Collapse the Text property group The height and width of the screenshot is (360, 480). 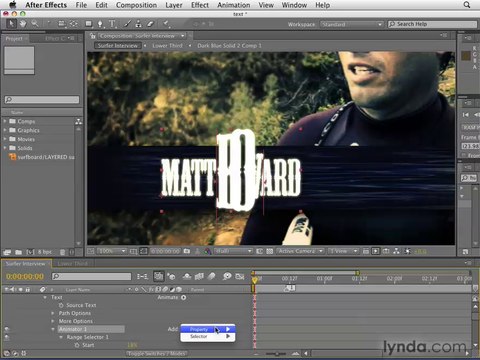(45, 297)
